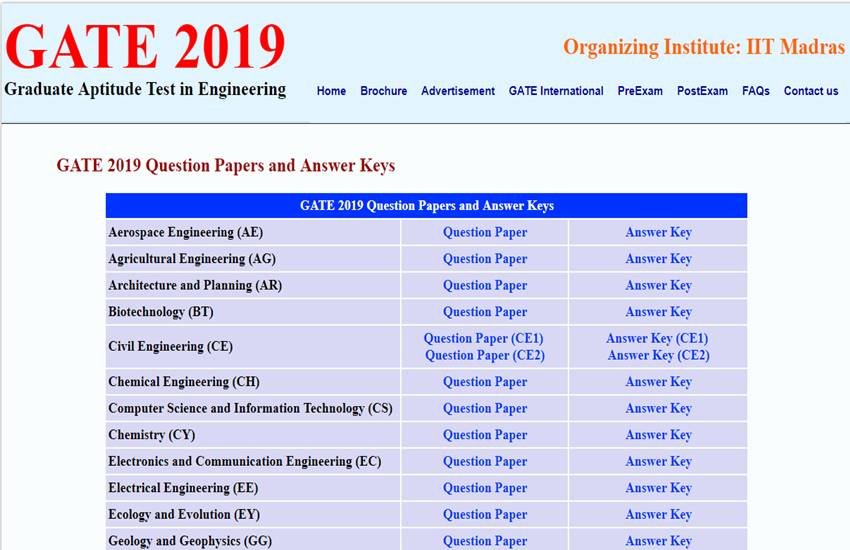View Chemical Engineering (CH) Answer Key
Screen dimensions: 850x550
(658, 382)
